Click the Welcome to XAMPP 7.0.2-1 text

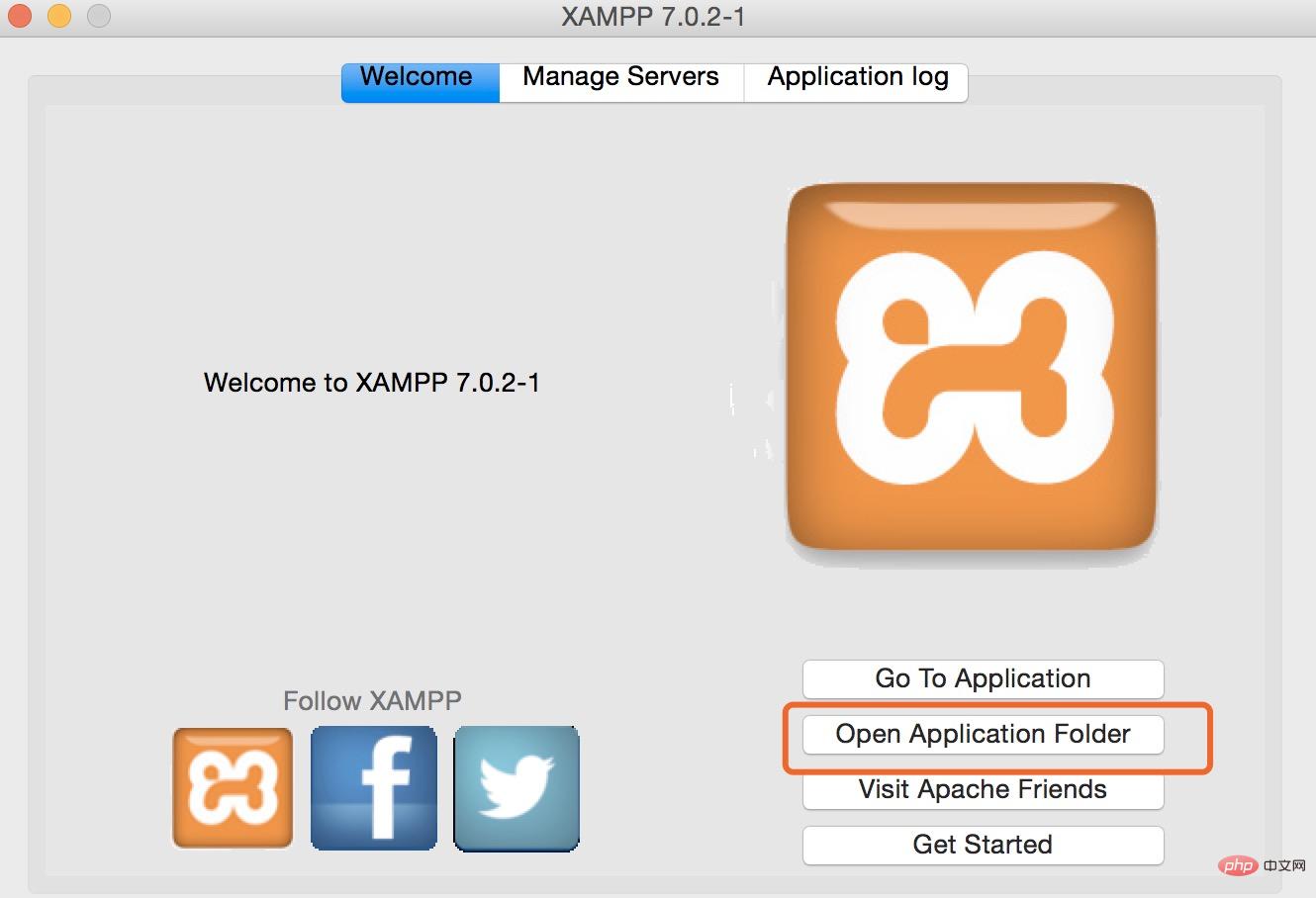coord(372,383)
